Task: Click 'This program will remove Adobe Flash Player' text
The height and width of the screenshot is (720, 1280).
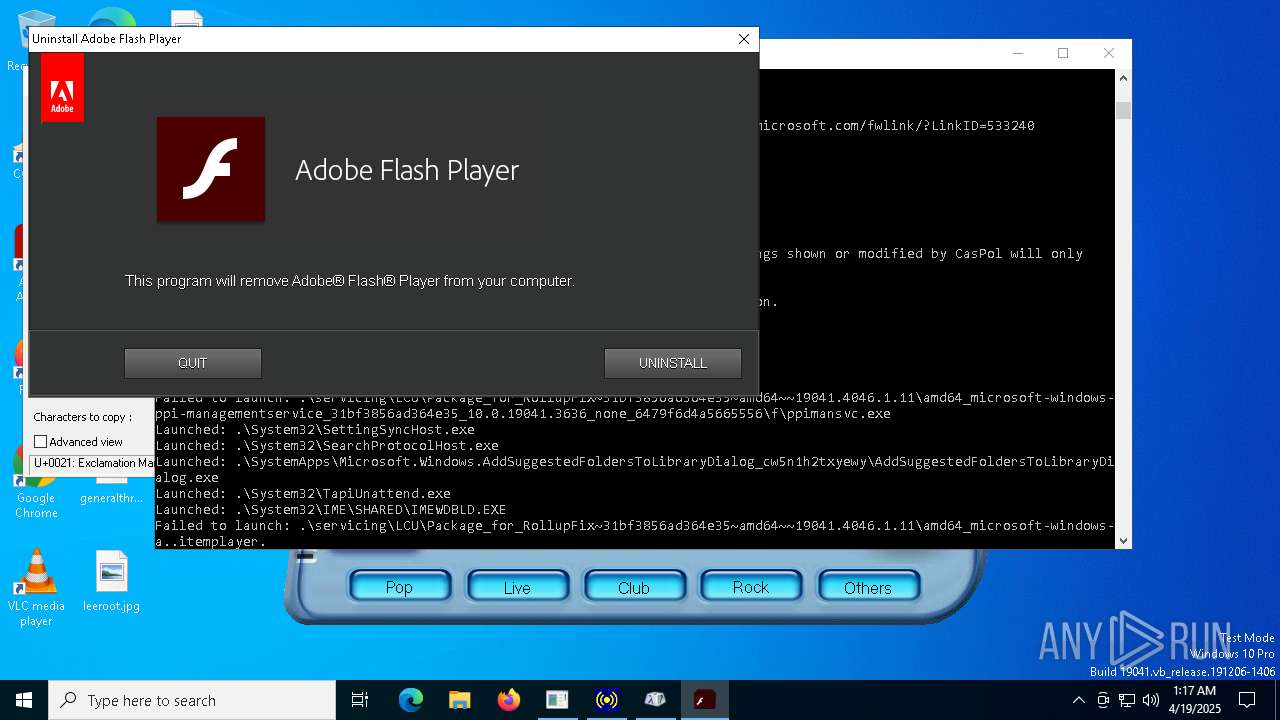Action: click(350, 281)
